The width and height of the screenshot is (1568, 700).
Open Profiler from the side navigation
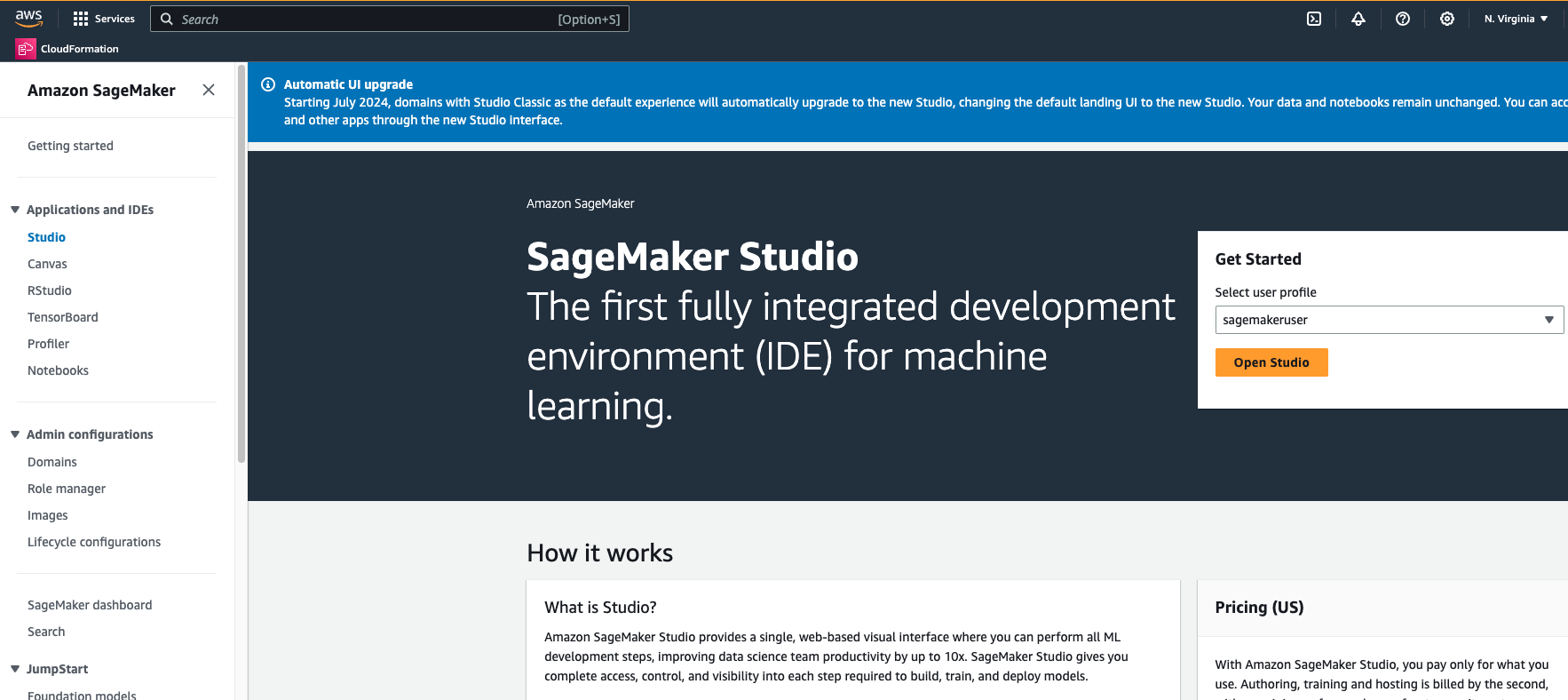[48, 344]
